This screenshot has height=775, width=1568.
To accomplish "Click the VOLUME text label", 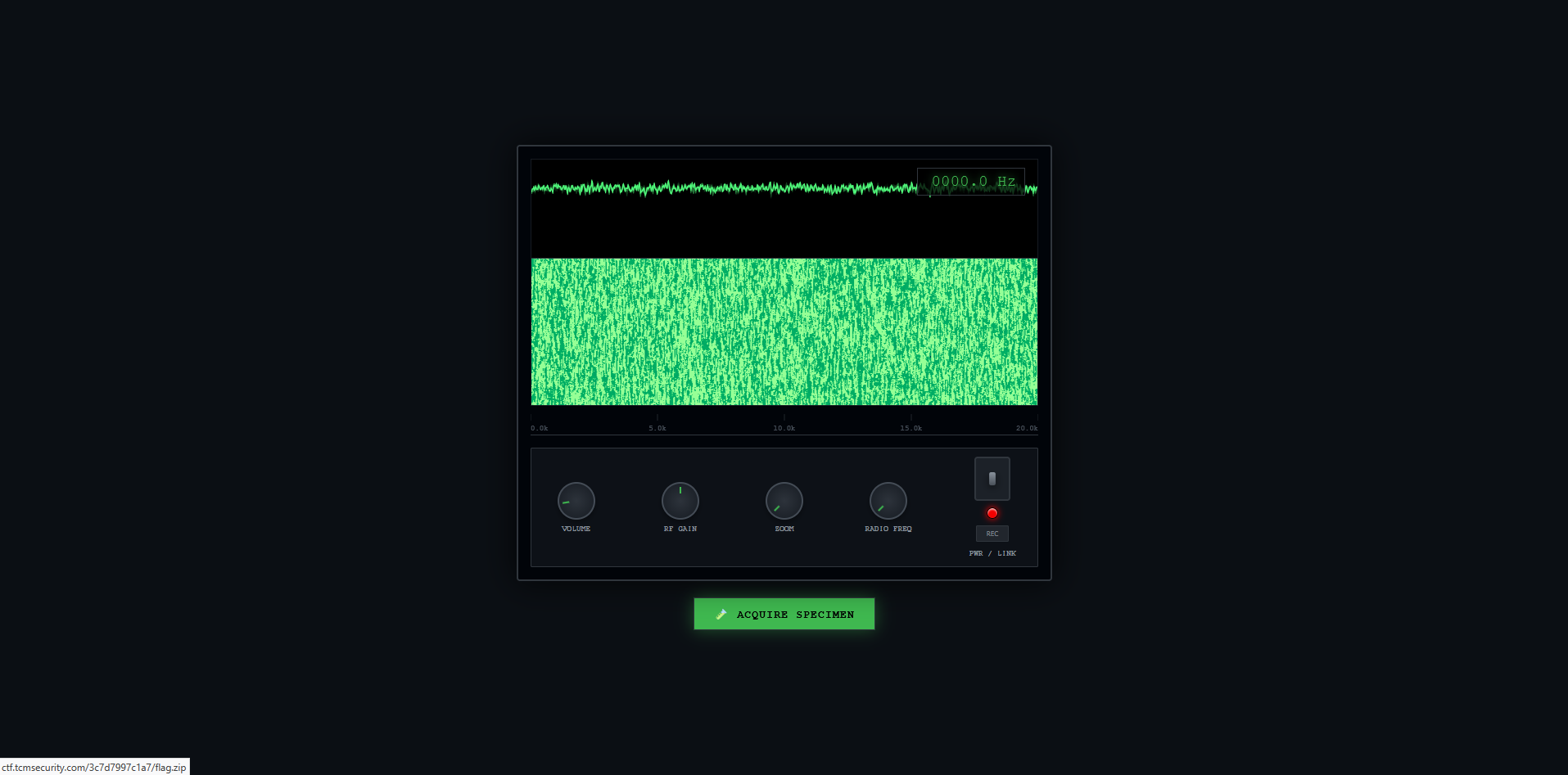I will tap(576, 529).
